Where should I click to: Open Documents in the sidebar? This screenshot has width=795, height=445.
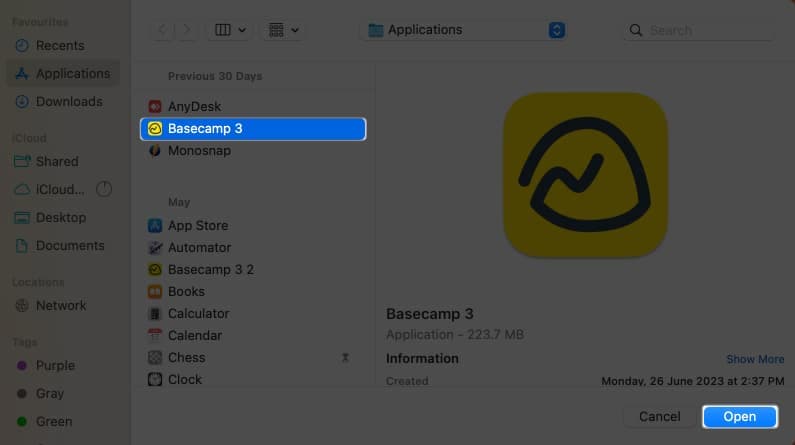click(63, 245)
